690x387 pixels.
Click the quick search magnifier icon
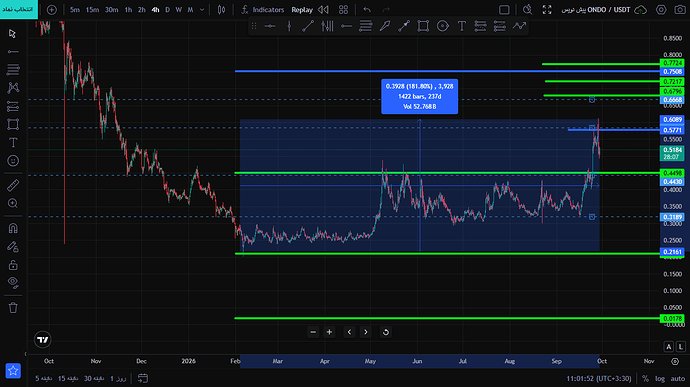tap(527, 10)
